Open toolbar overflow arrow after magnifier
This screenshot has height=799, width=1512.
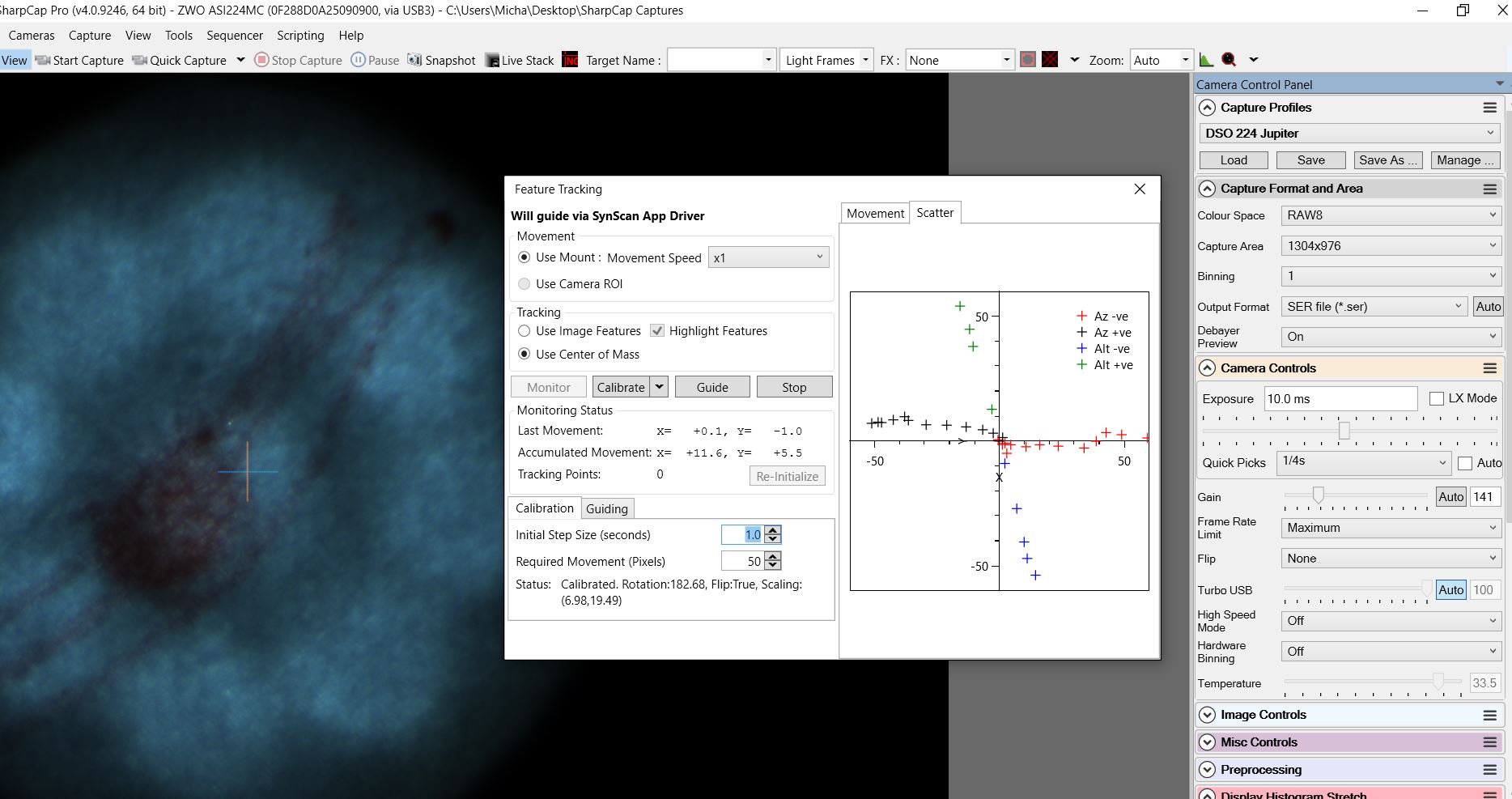(x=1254, y=60)
